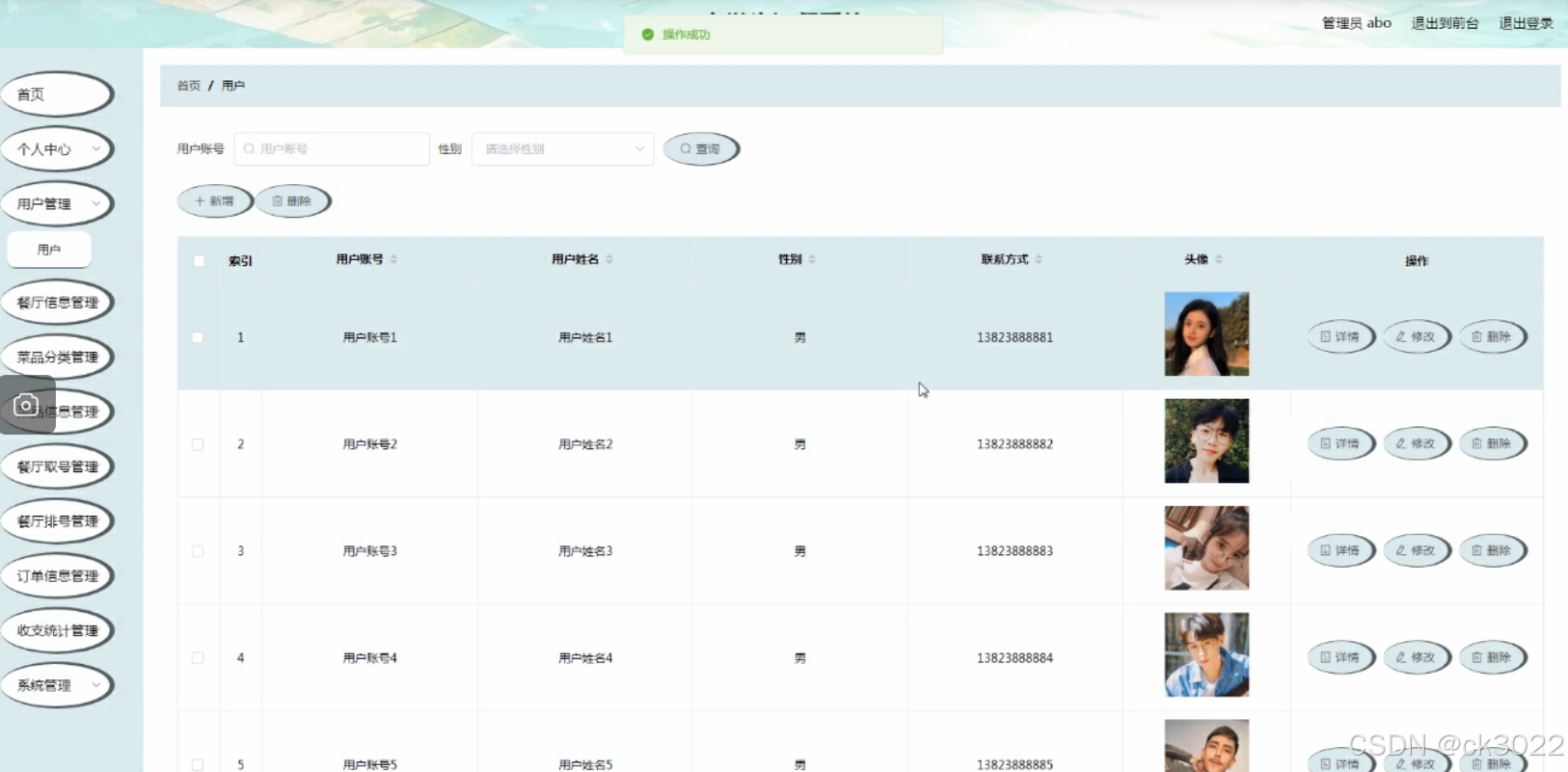The image size is (1568, 772).
Task: Focus the 用户账号 search input field
Action: point(332,149)
